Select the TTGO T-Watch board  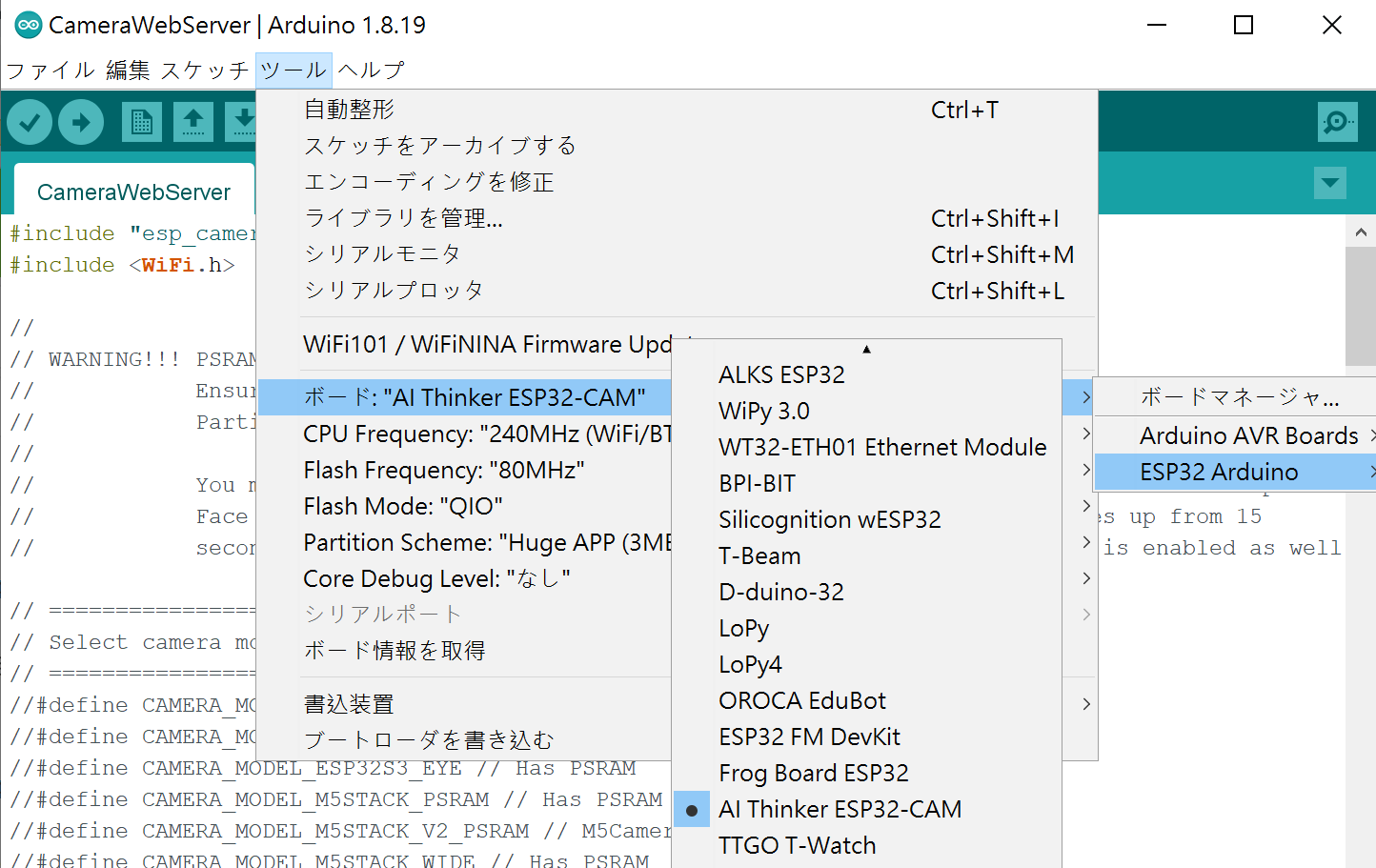pos(867,845)
